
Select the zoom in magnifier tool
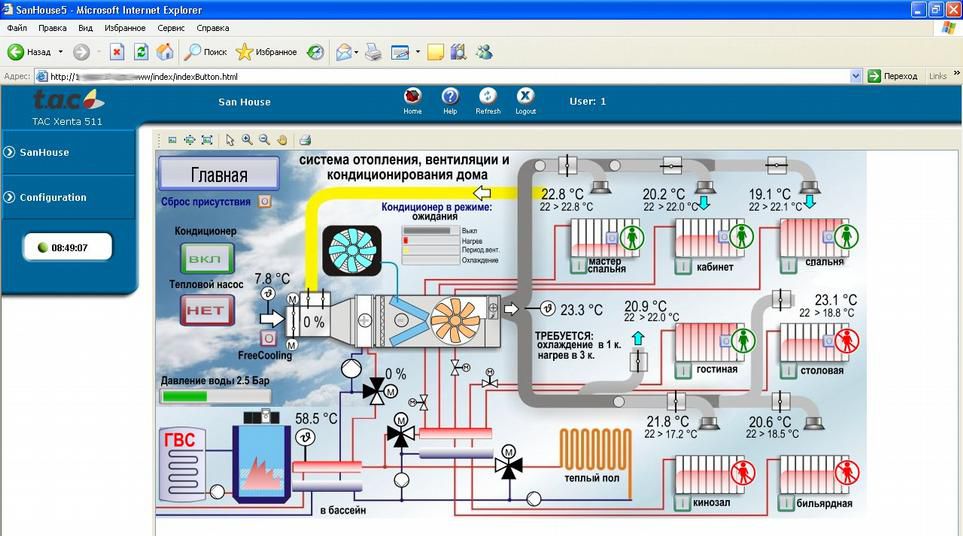[247, 140]
